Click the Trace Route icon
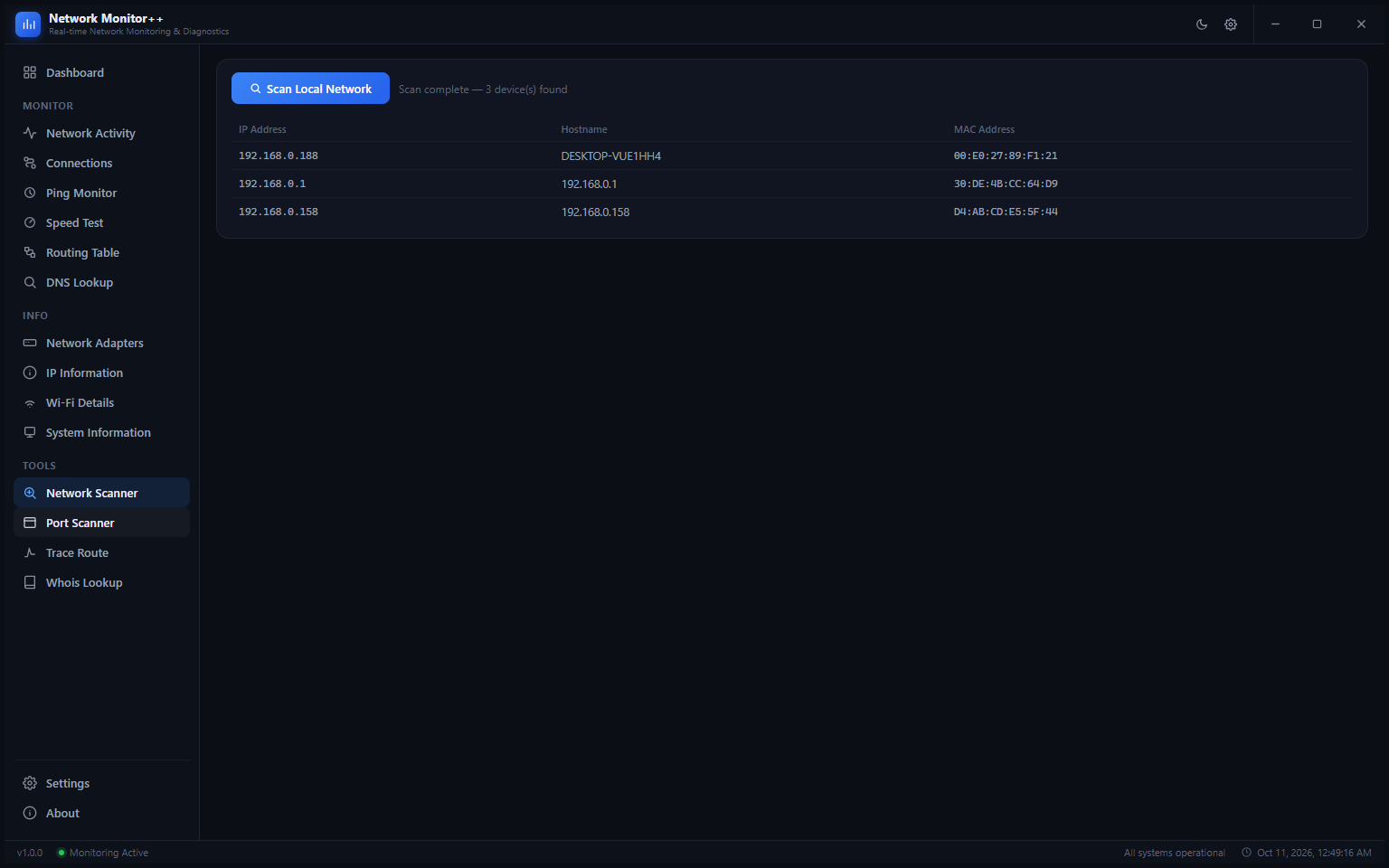 point(30,552)
